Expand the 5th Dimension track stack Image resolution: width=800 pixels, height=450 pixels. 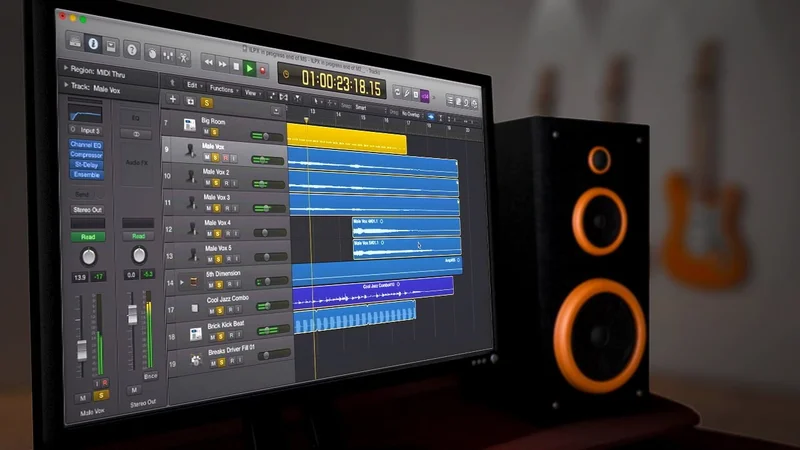pos(182,281)
